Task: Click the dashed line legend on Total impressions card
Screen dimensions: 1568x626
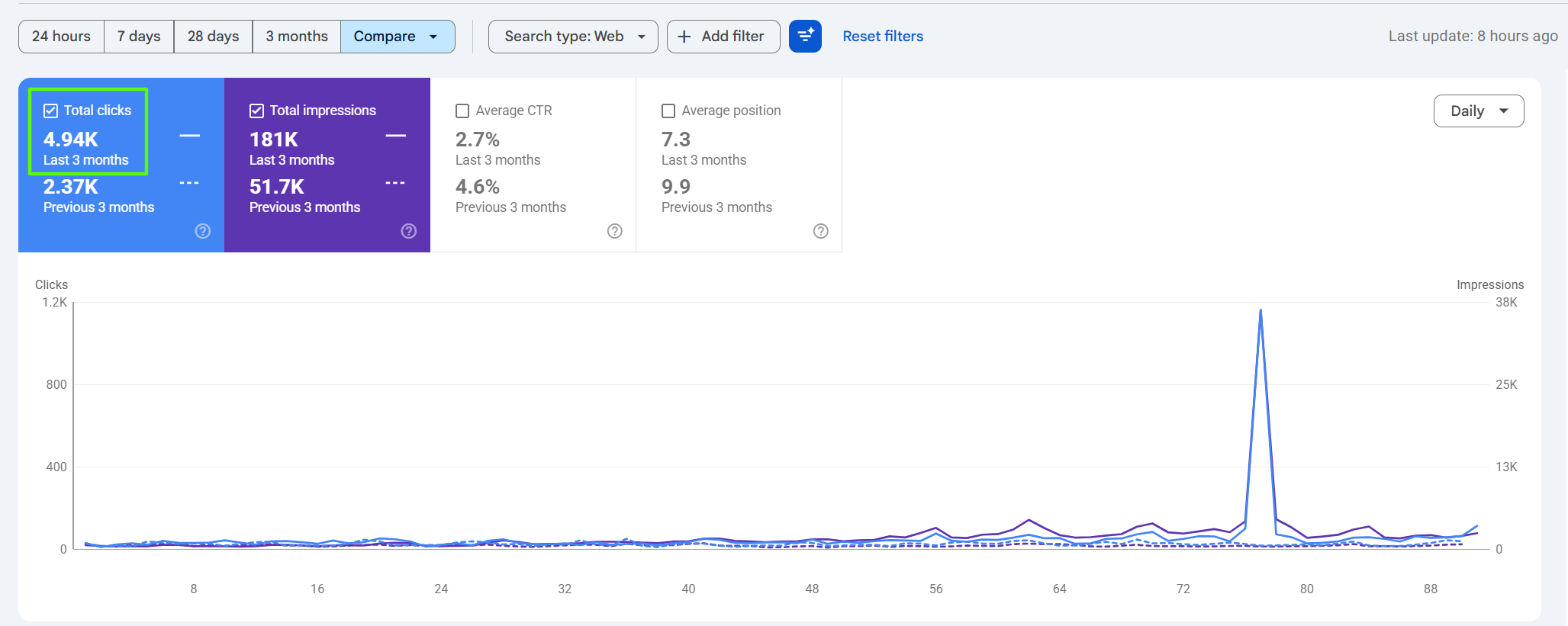Action: click(395, 183)
